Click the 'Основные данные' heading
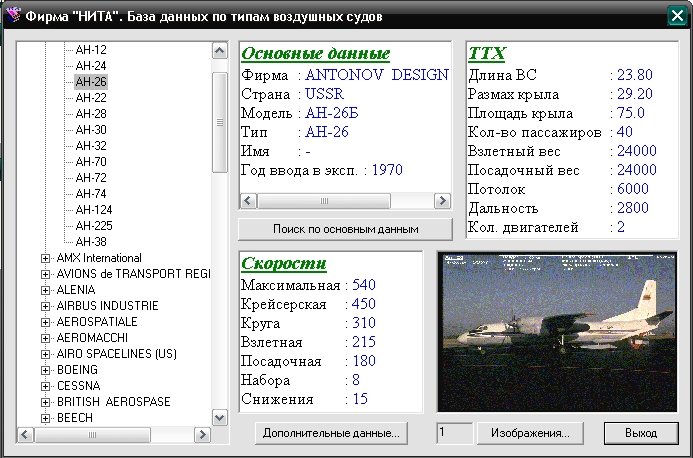 pos(316,53)
